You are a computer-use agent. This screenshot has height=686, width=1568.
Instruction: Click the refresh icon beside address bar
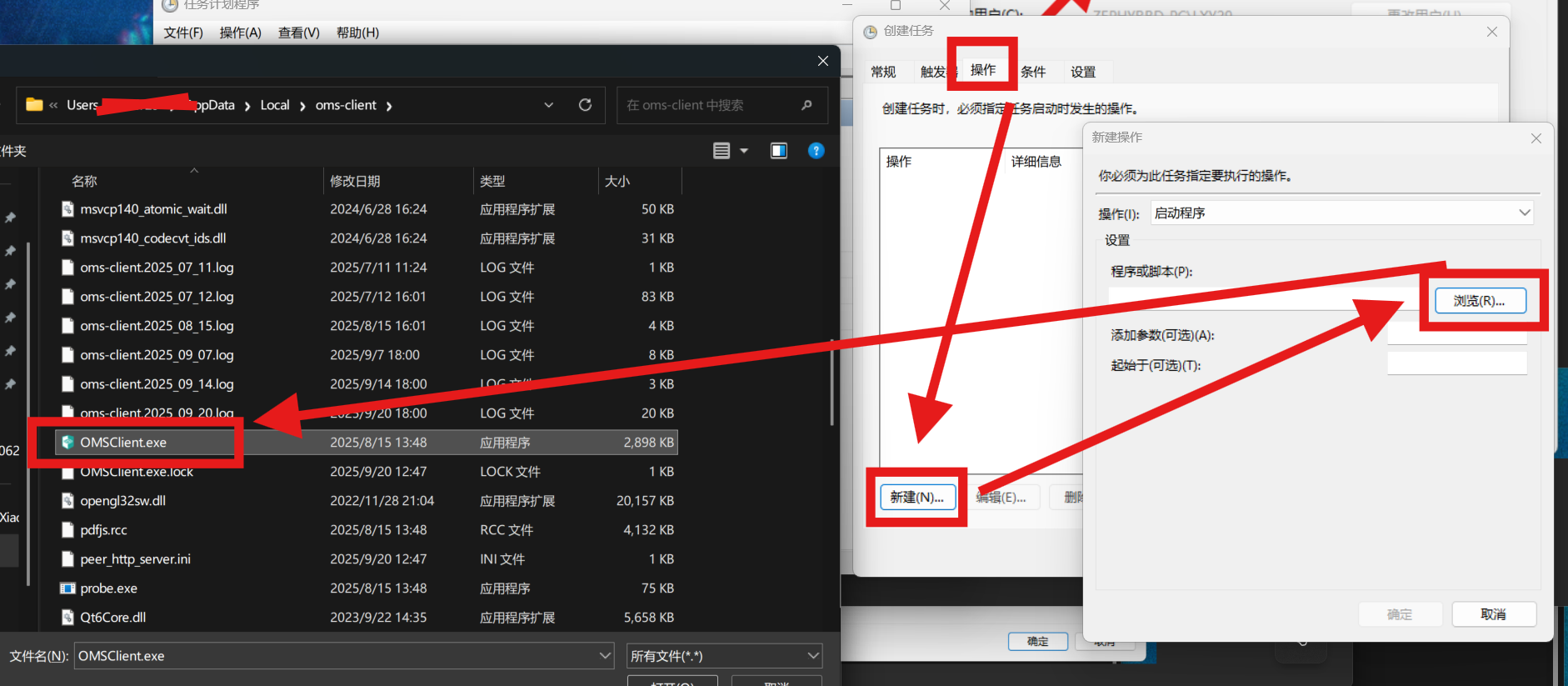(585, 105)
